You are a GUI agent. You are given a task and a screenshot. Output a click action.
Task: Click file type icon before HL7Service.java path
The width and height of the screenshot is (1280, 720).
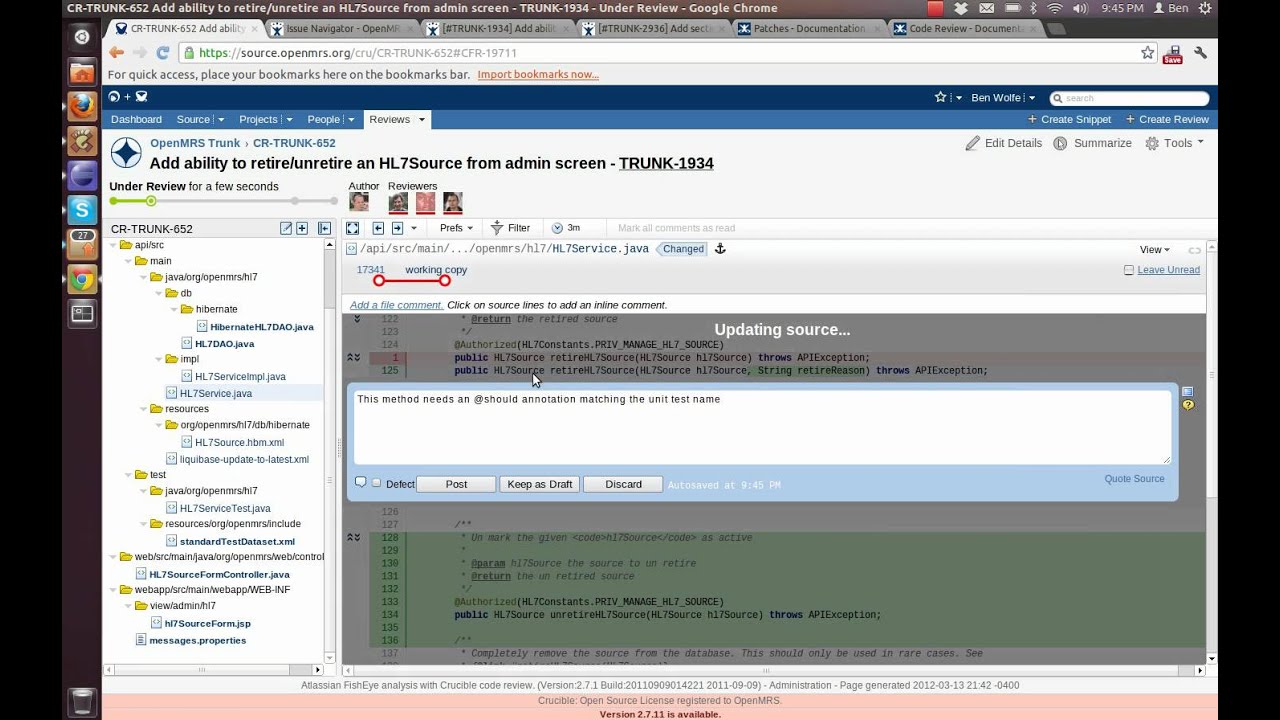pyautogui.click(x=352, y=249)
